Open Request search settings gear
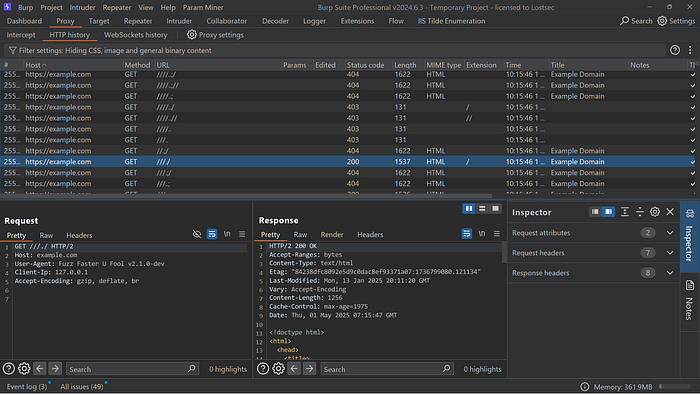This screenshot has height=394, width=700. (24, 369)
